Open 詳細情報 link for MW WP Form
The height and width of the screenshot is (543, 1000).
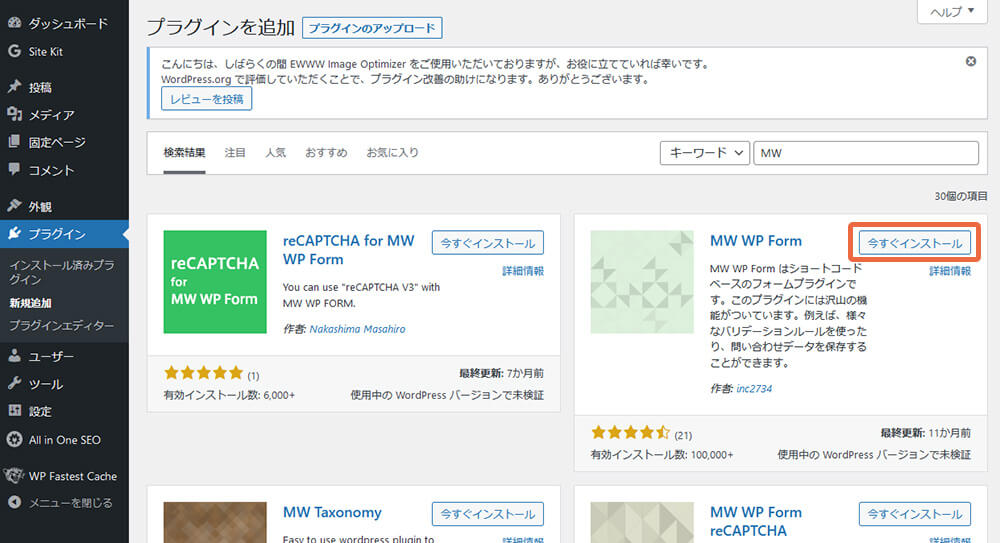[x=950, y=271]
